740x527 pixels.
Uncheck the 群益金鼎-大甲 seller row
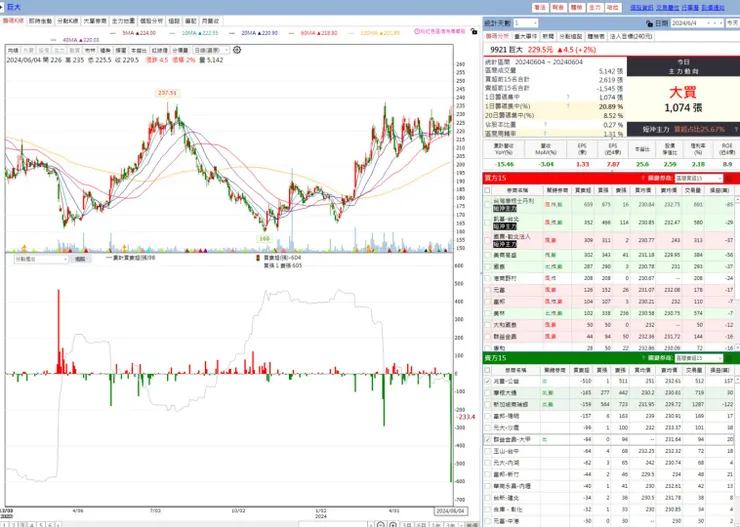pyautogui.click(x=487, y=439)
